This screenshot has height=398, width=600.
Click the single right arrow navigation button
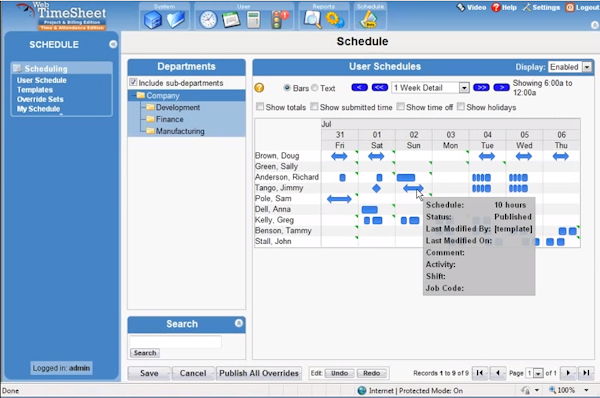[x=501, y=88]
